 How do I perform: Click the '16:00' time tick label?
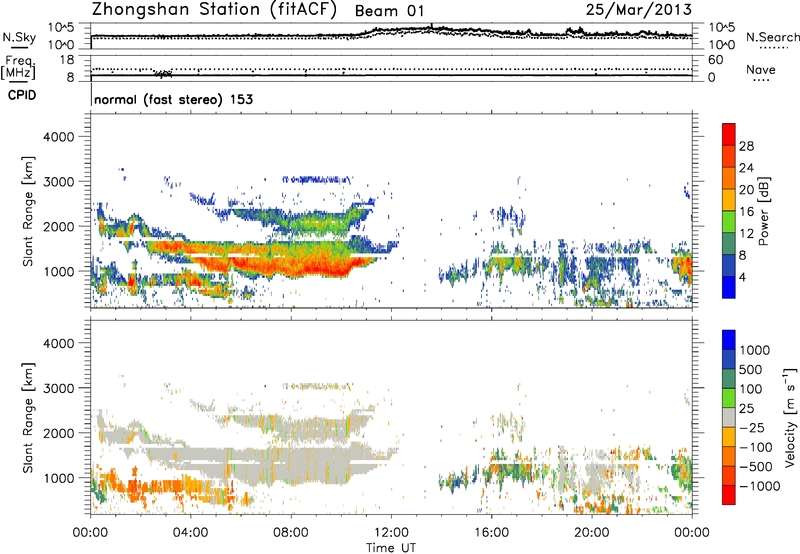click(x=491, y=533)
